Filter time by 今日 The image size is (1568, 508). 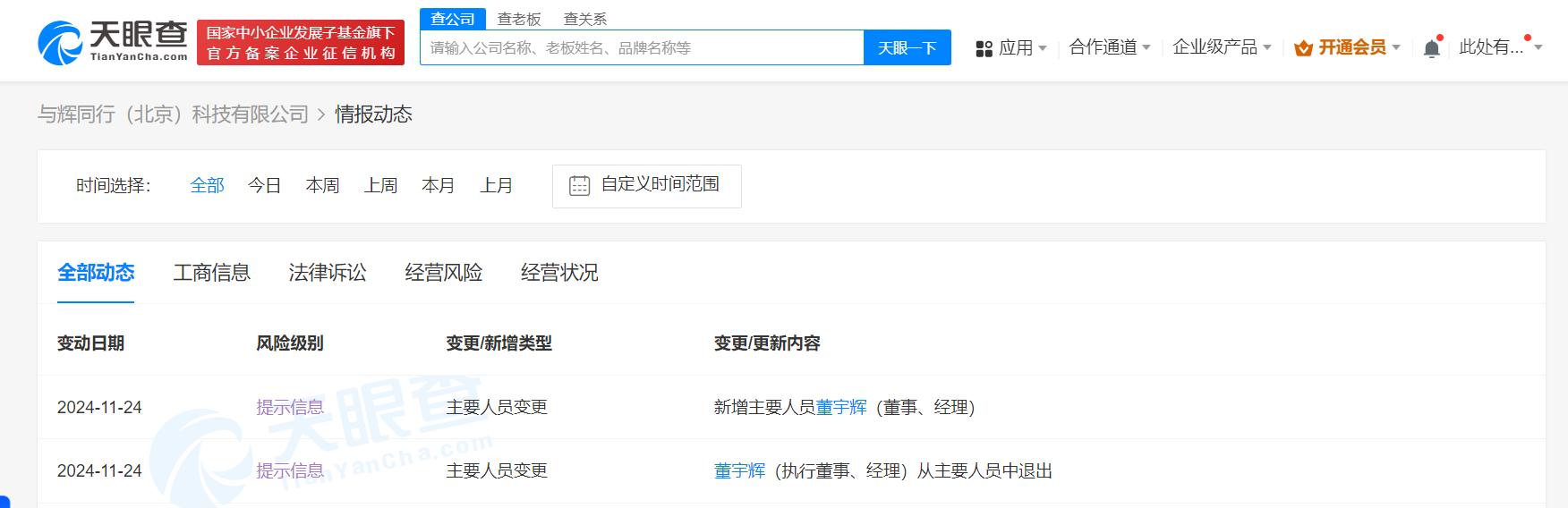pos(265,185)
